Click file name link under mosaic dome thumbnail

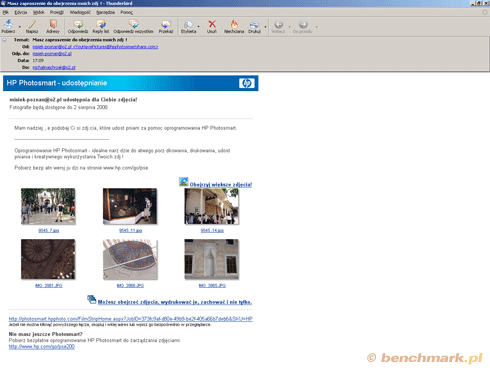pos(130,285)
